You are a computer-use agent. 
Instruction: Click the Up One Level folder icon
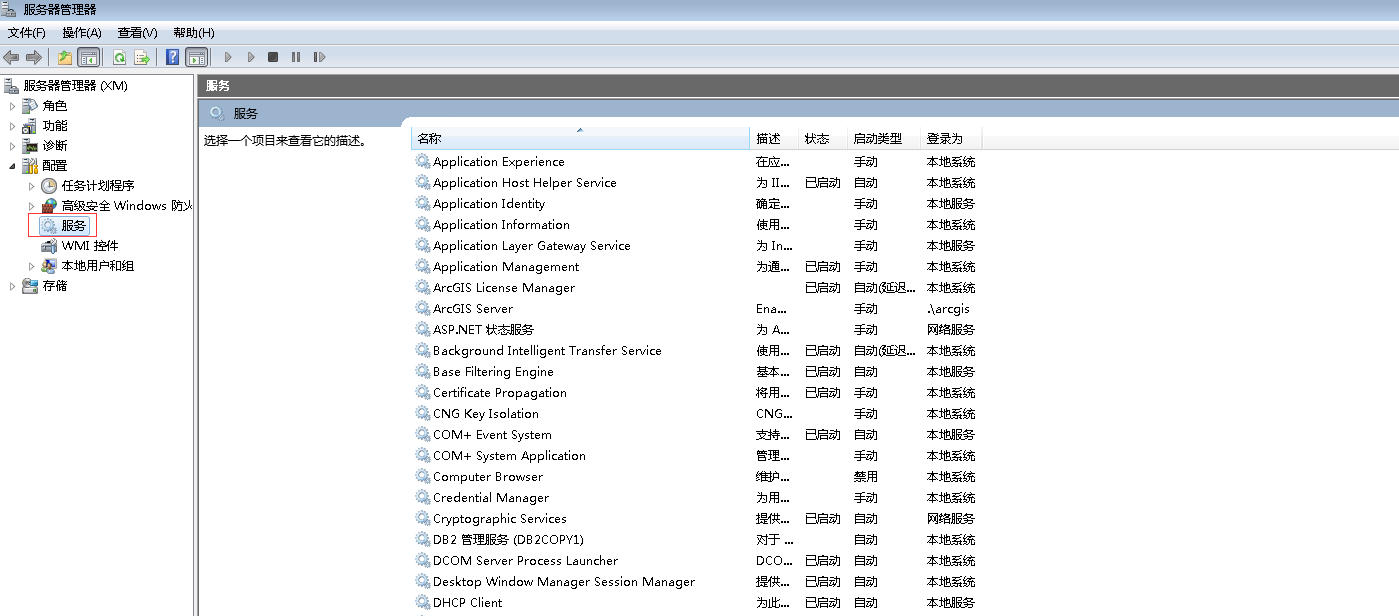(65, 57)
